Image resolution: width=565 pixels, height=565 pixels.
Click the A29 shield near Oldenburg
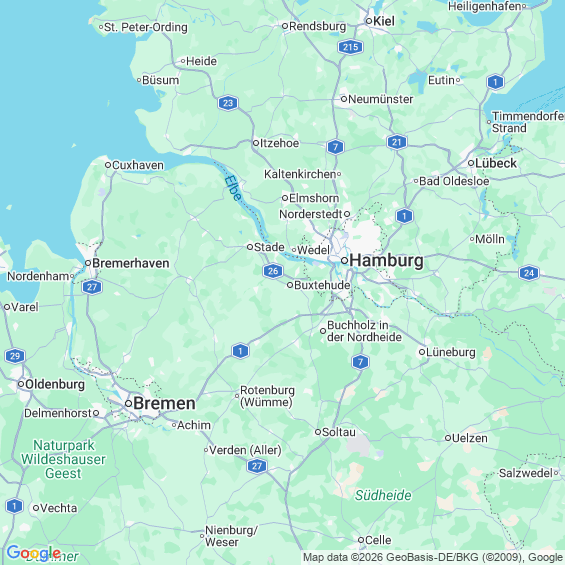15,356
